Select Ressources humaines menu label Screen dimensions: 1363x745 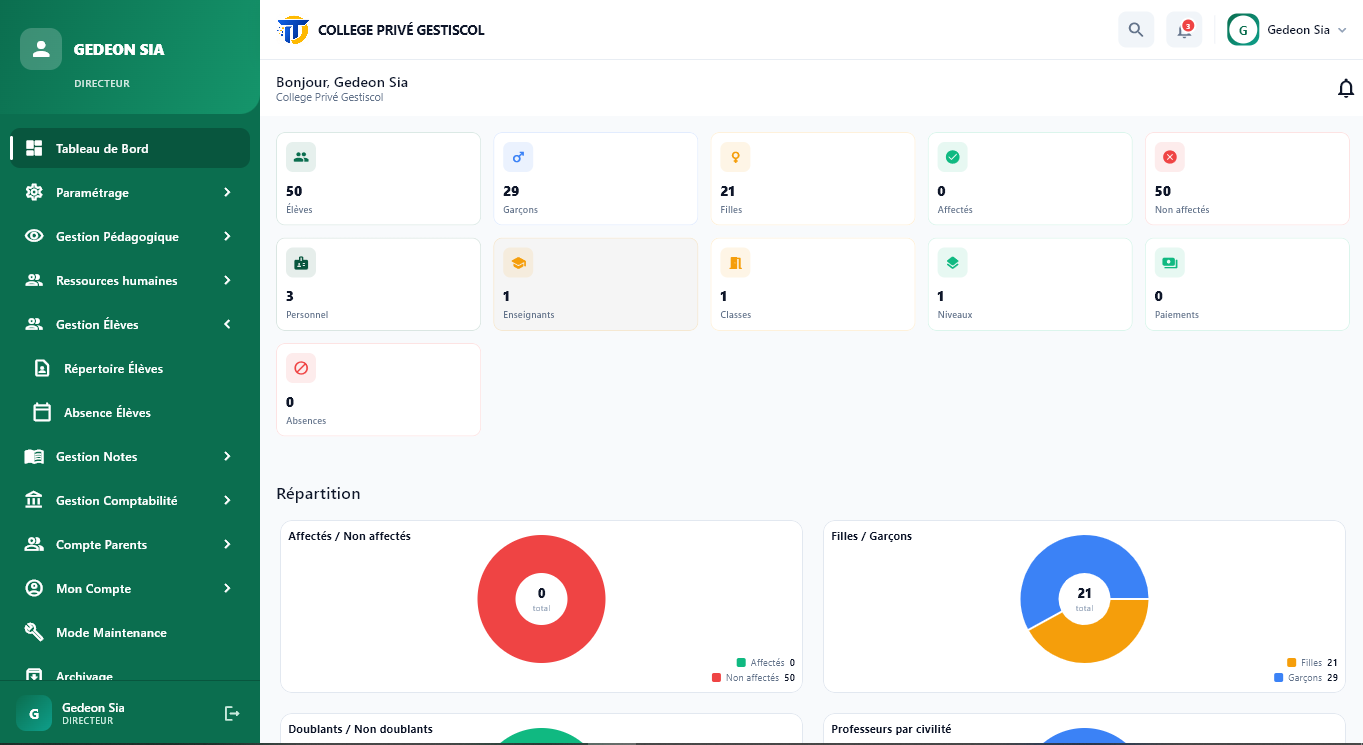[x=117, y=281]
